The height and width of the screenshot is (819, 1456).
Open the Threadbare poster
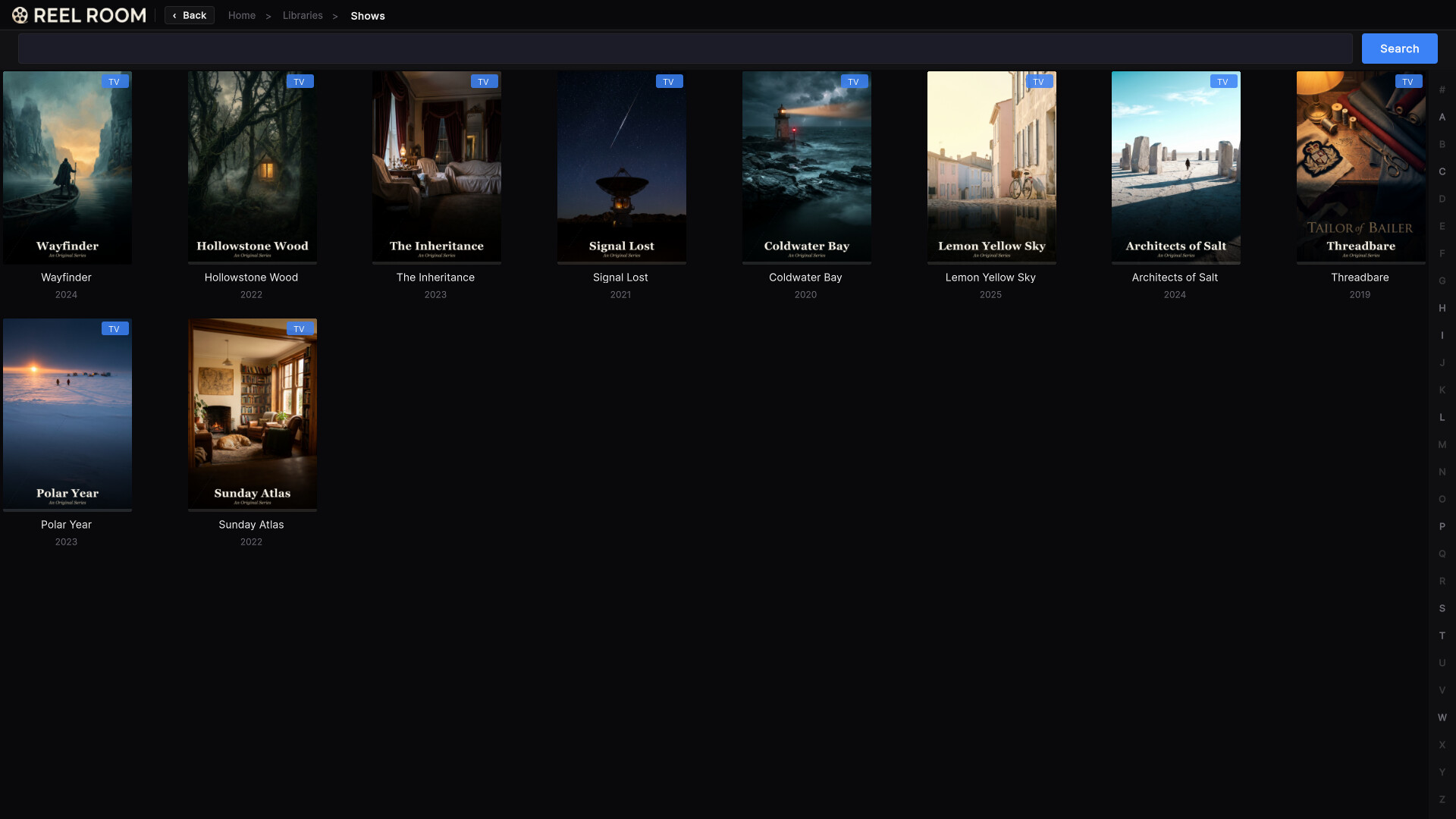(x=1361, y=168)
